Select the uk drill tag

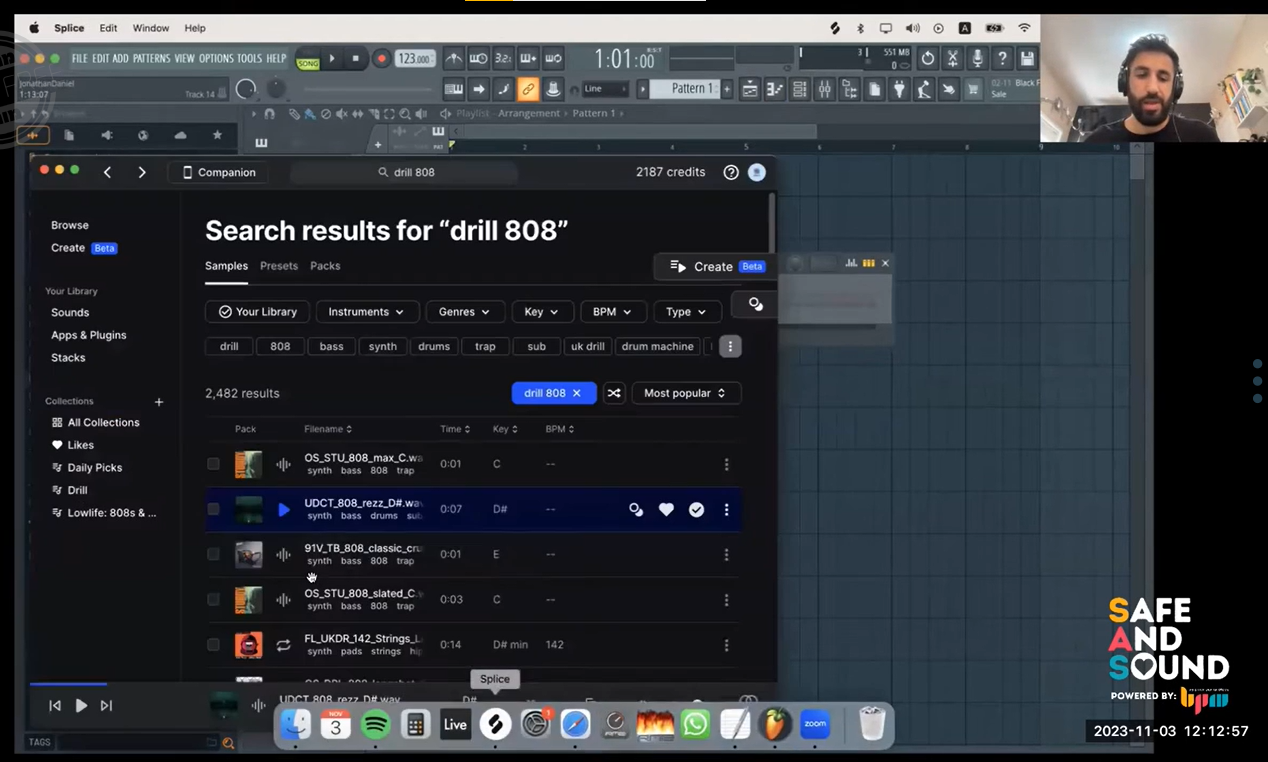click(x=587, y=346)
